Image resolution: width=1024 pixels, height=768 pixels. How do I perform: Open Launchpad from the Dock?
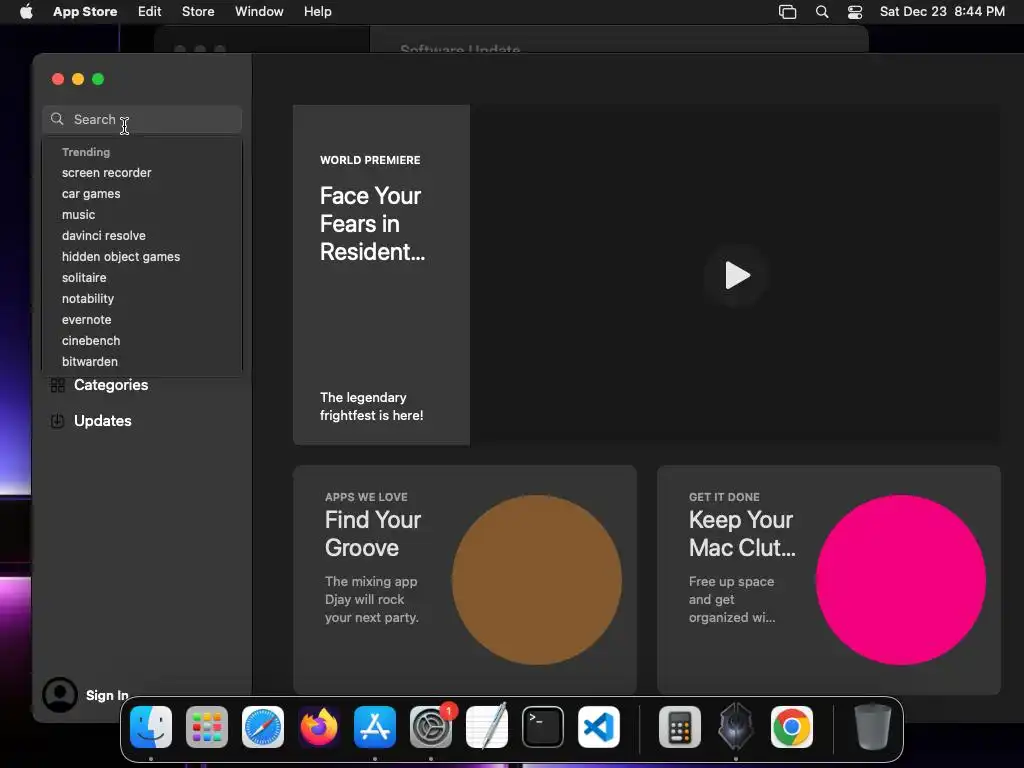[x=207, y=727]
